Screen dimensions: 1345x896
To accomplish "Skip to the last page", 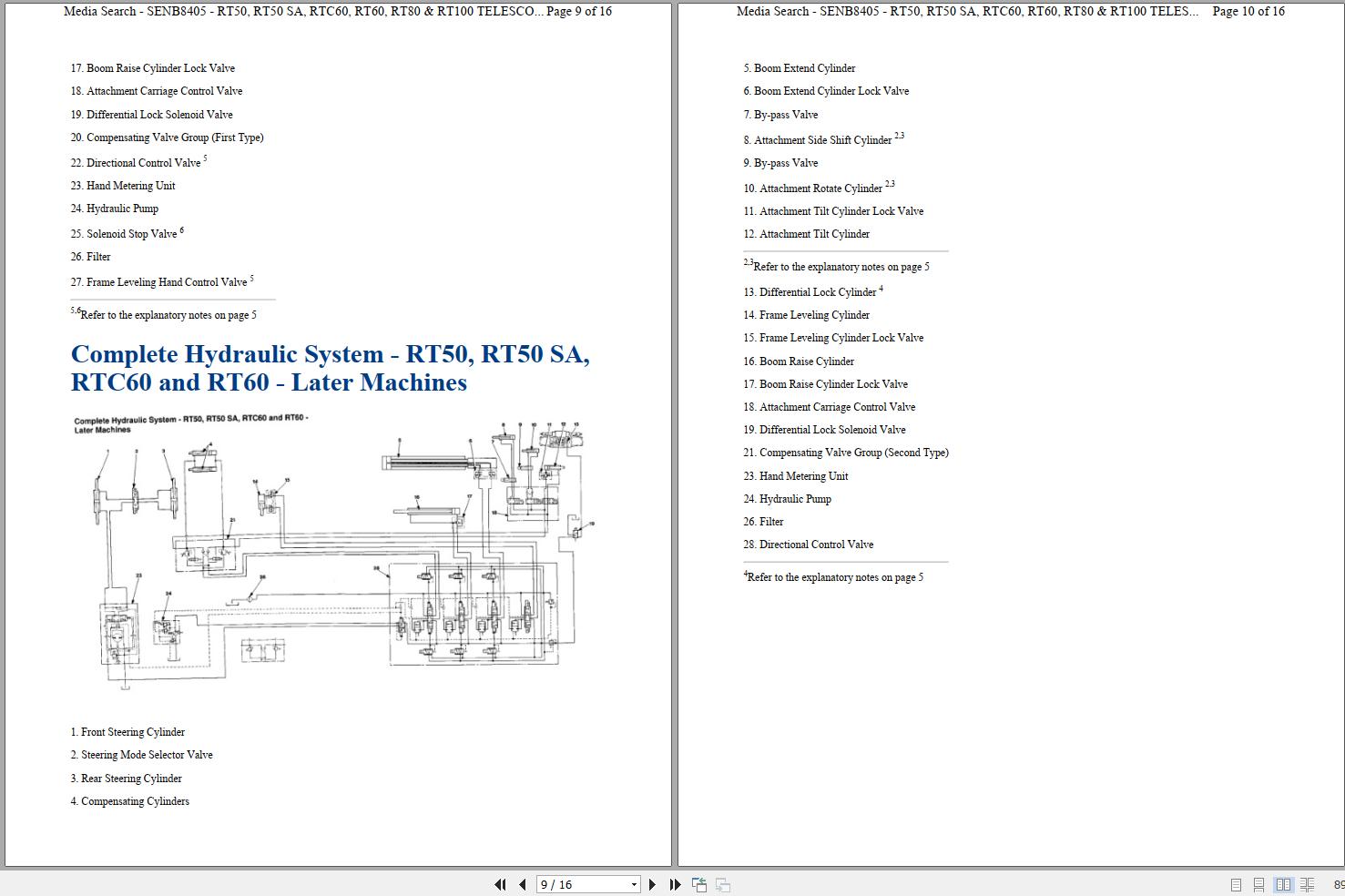I will point(675,884).
